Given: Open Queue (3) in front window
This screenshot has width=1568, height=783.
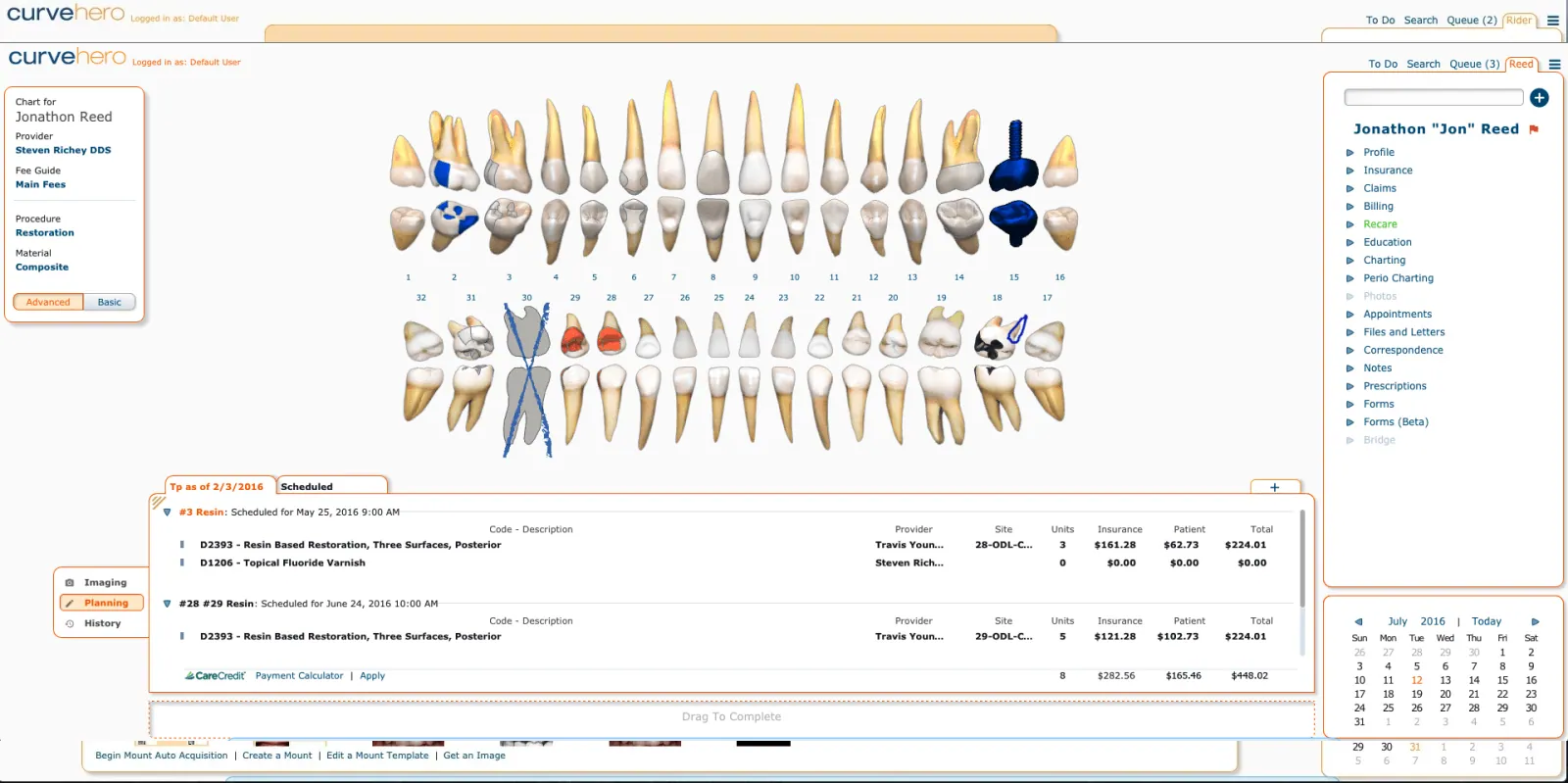Looking at the screenshot, I should click(x=1474, y=65).
